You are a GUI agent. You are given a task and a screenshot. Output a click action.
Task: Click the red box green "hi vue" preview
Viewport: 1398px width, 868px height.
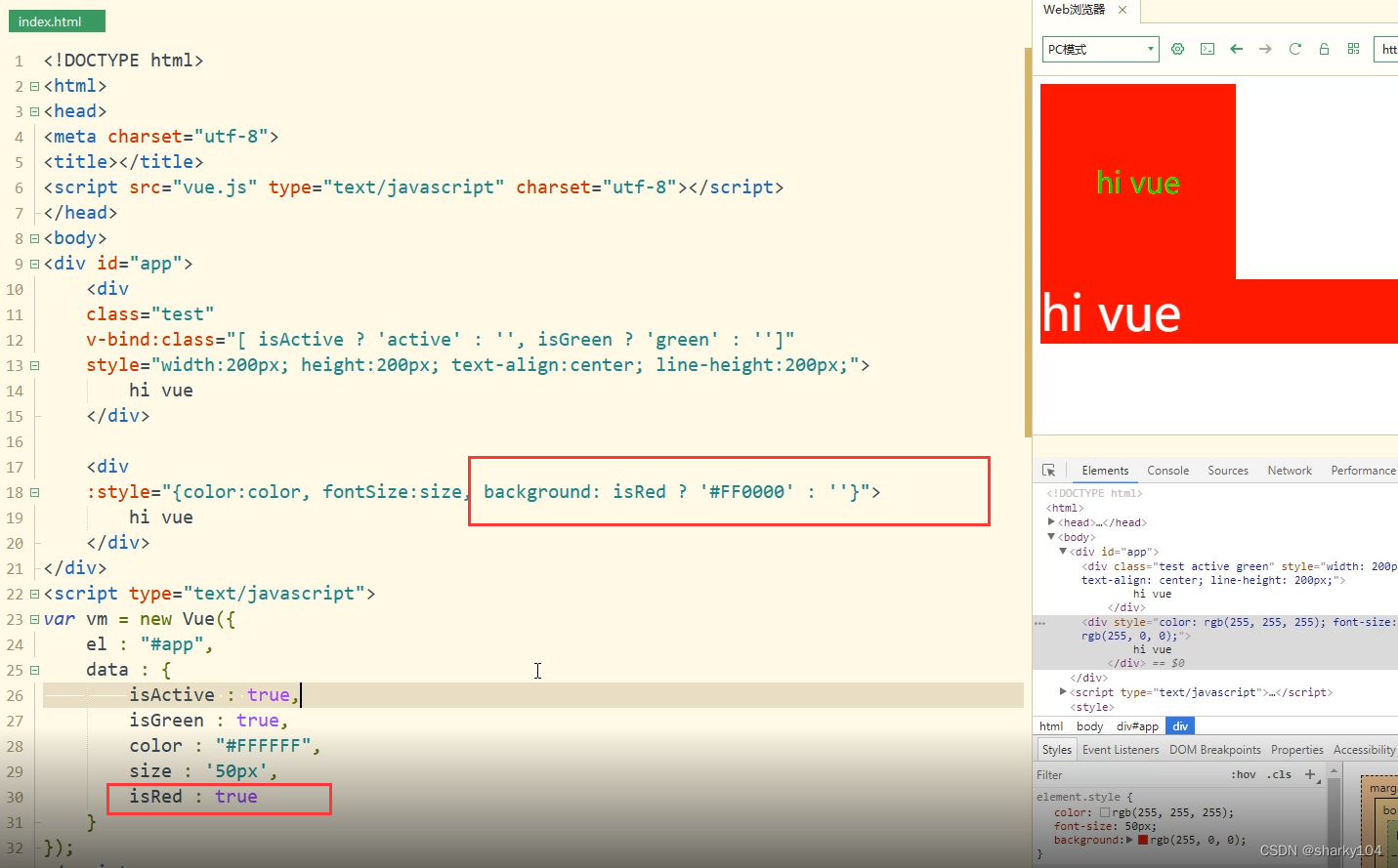[x=1138, y=183]
